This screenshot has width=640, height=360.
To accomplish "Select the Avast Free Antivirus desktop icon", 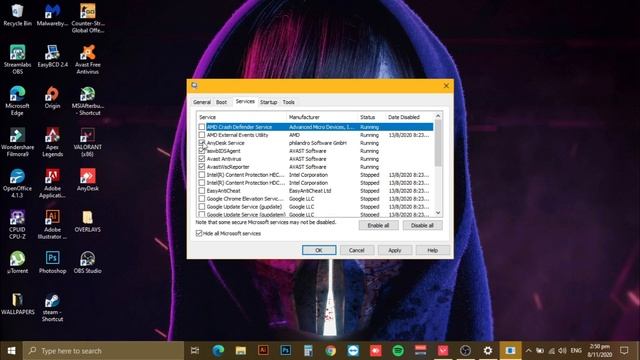I will coord(88,60).
